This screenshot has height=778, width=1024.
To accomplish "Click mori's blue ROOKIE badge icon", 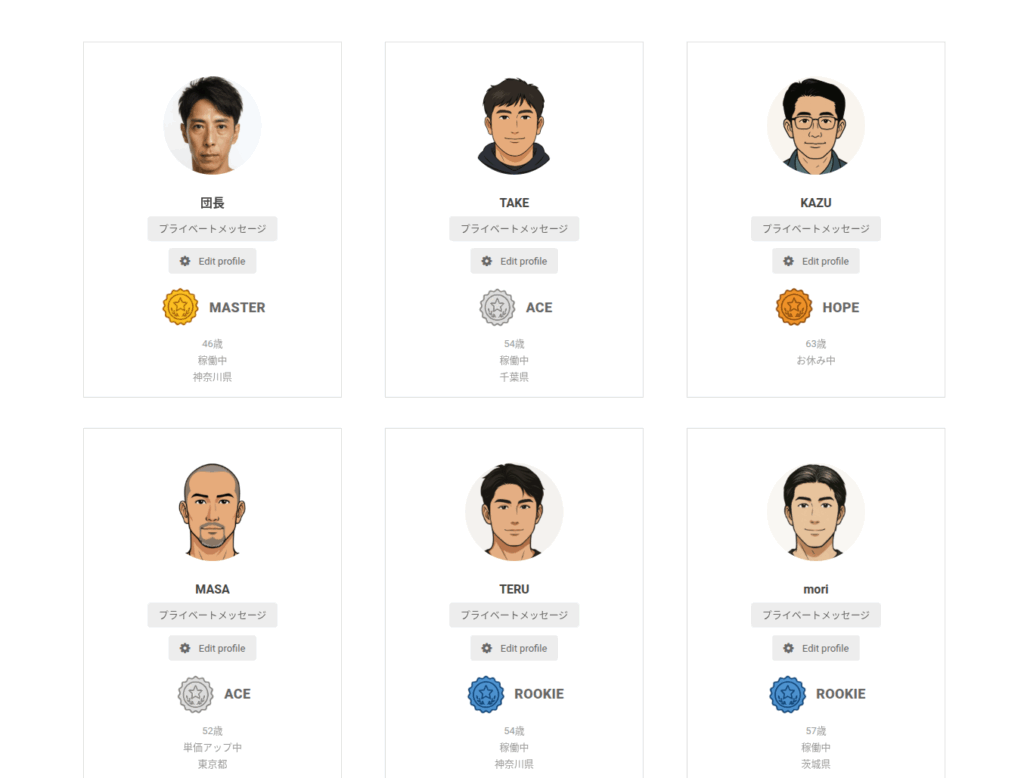I will 788,694.
